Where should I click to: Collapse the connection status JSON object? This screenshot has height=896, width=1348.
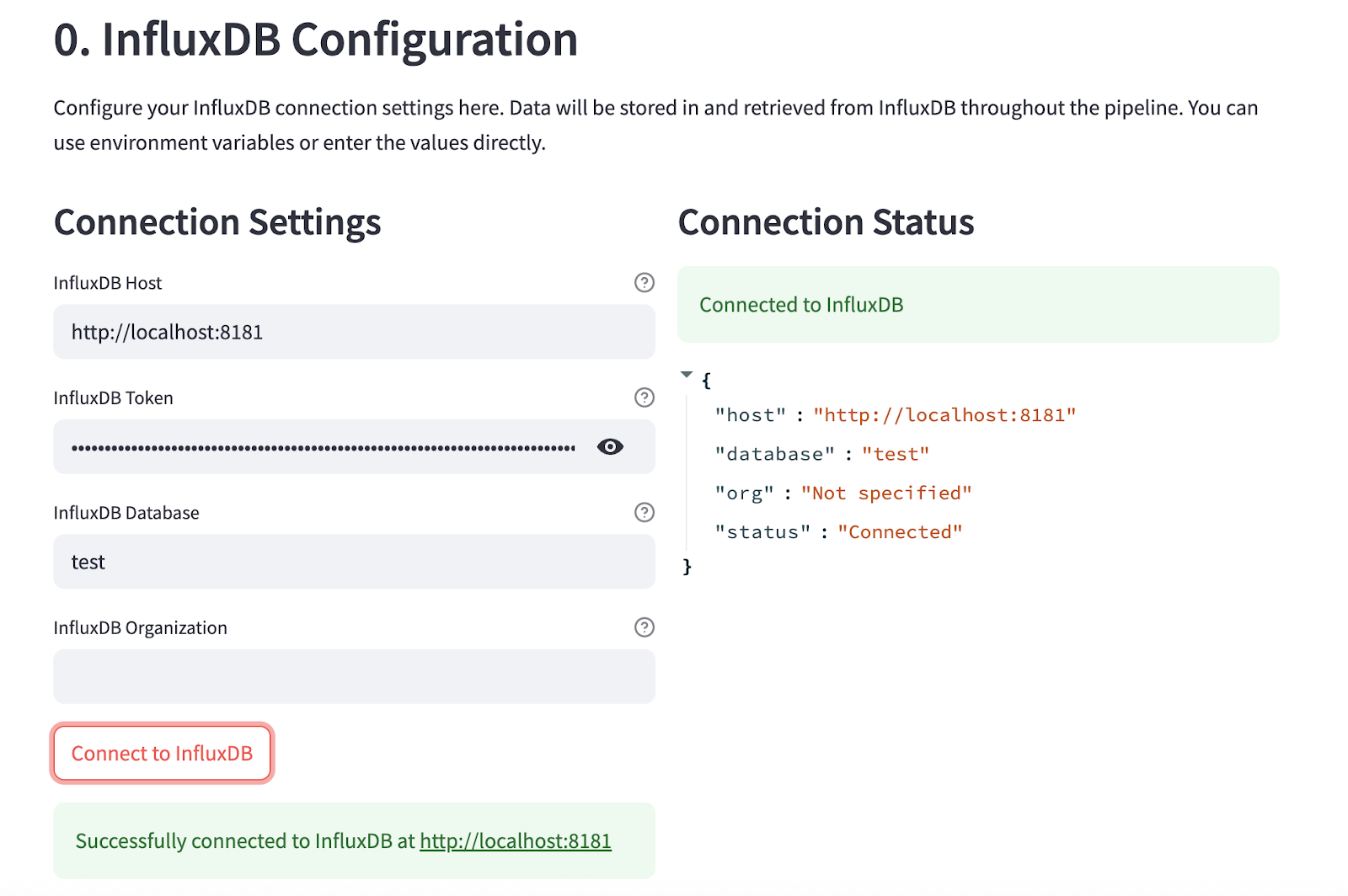click(687, 375)
